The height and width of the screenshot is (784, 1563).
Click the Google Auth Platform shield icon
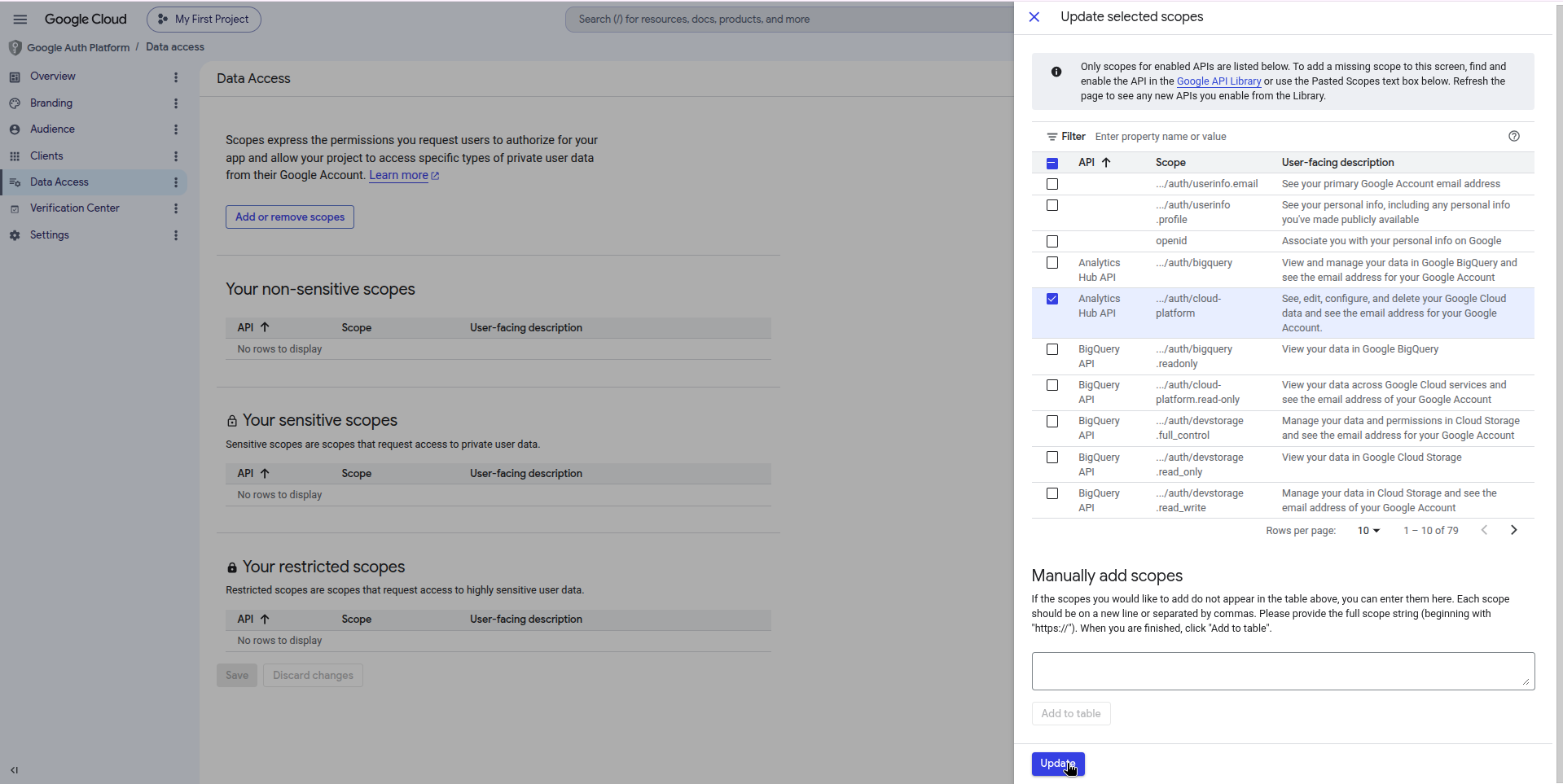(15, 47)
